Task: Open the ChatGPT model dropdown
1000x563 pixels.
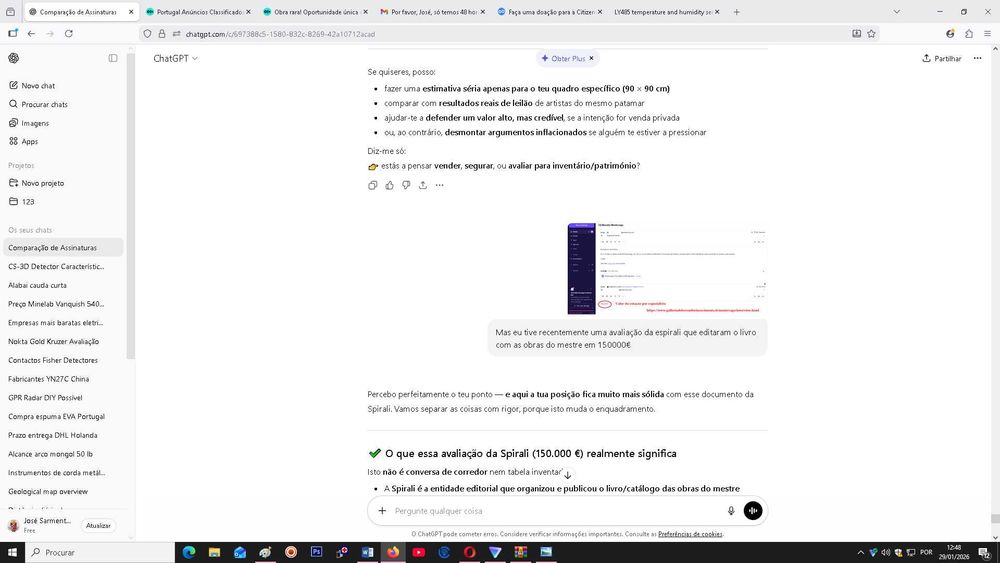Action: click(175, 58)
